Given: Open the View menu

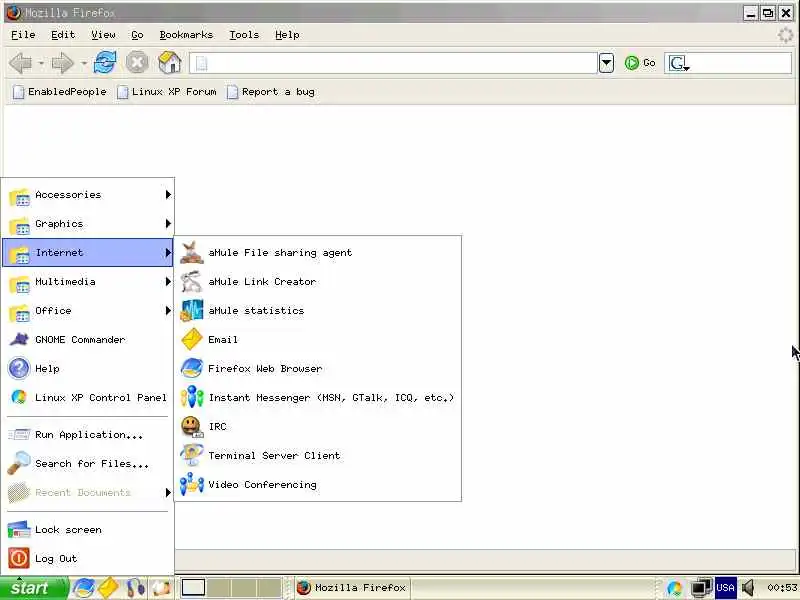Looking at the screenshot, I should tap(103, 35).
